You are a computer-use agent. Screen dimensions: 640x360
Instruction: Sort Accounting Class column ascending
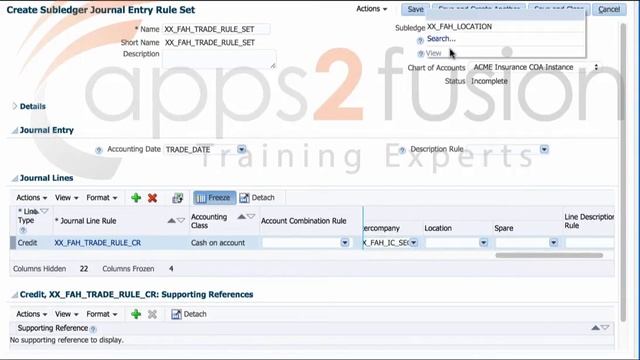(x=242, y=217)
